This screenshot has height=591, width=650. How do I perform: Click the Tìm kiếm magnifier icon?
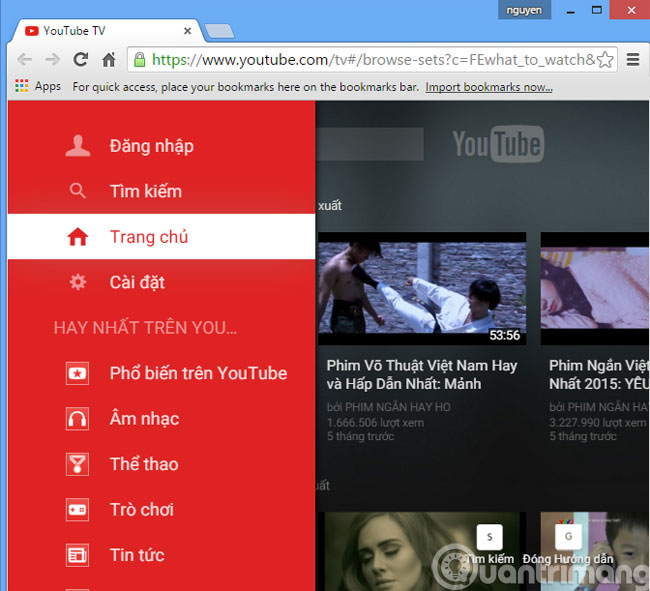pos(77,191)
